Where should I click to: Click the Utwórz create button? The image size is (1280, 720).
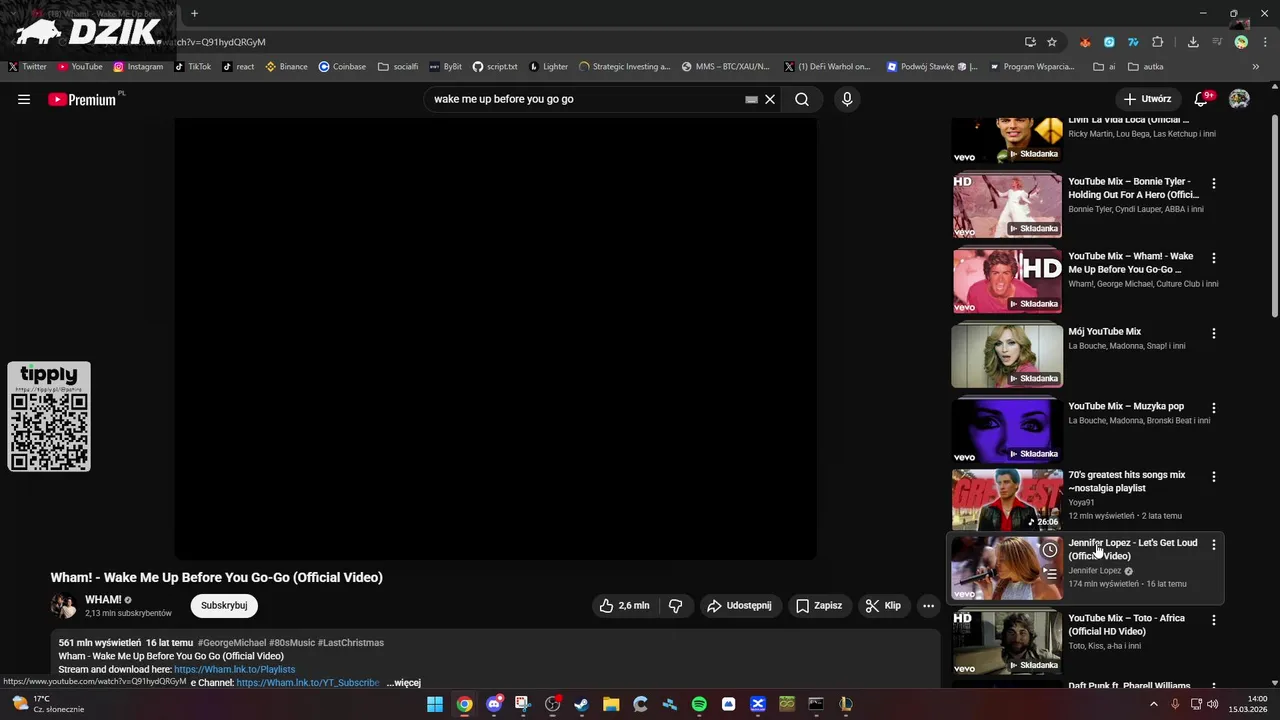coord(1147,99)
